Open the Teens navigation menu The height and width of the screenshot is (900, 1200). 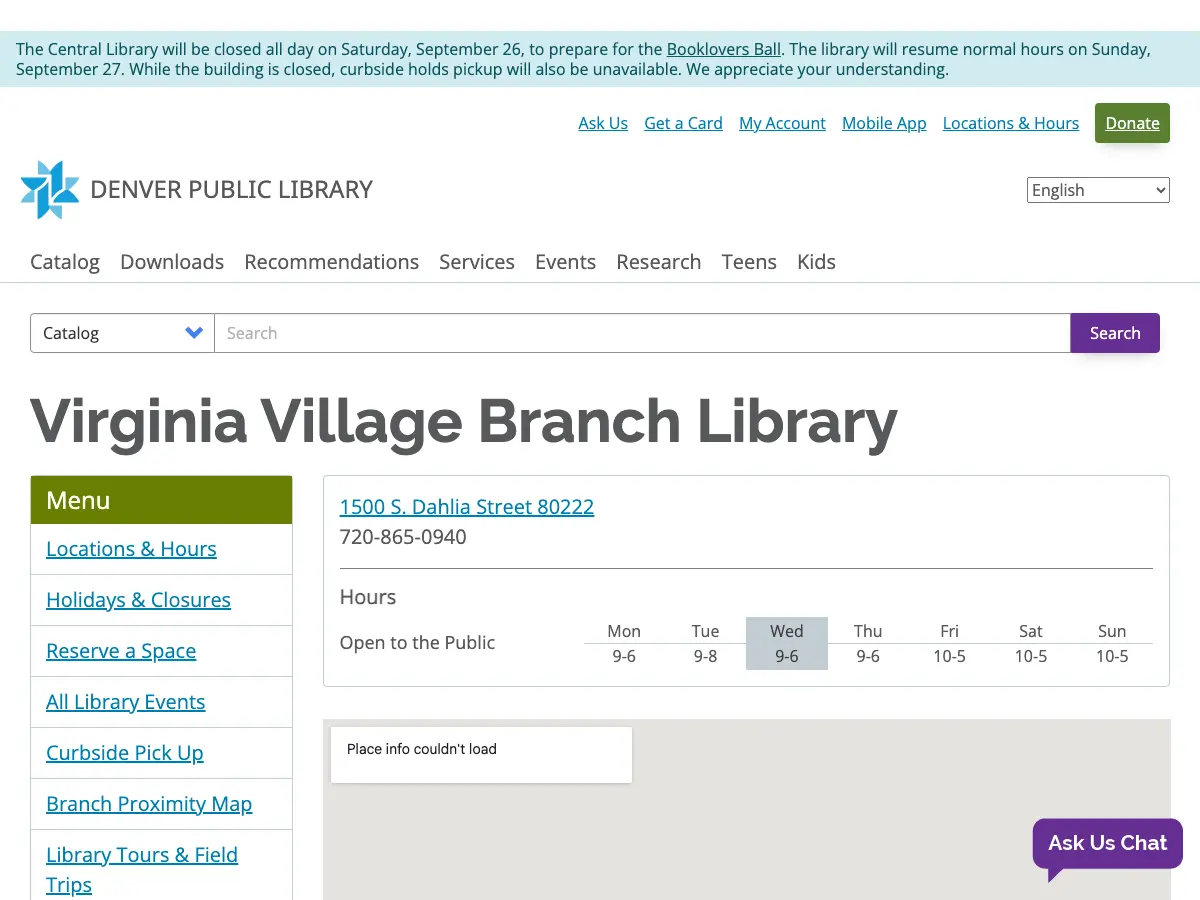(x=749, y=262)
